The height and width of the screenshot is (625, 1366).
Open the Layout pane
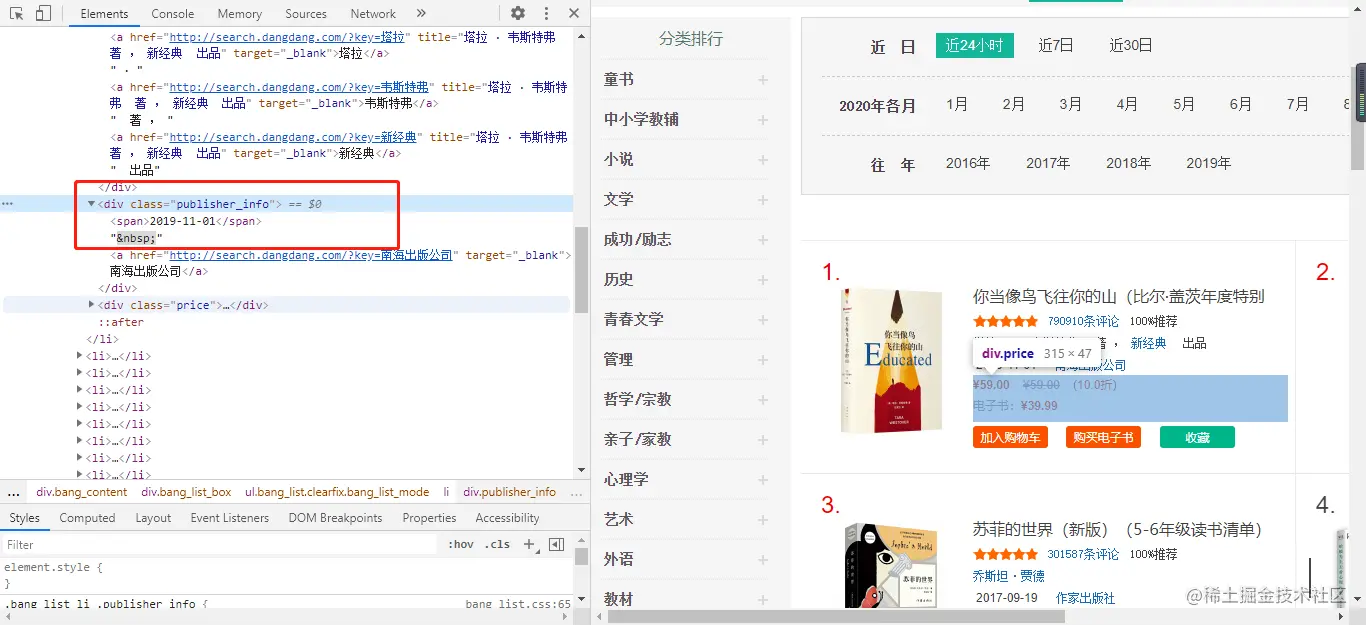[x=153, y=518]
